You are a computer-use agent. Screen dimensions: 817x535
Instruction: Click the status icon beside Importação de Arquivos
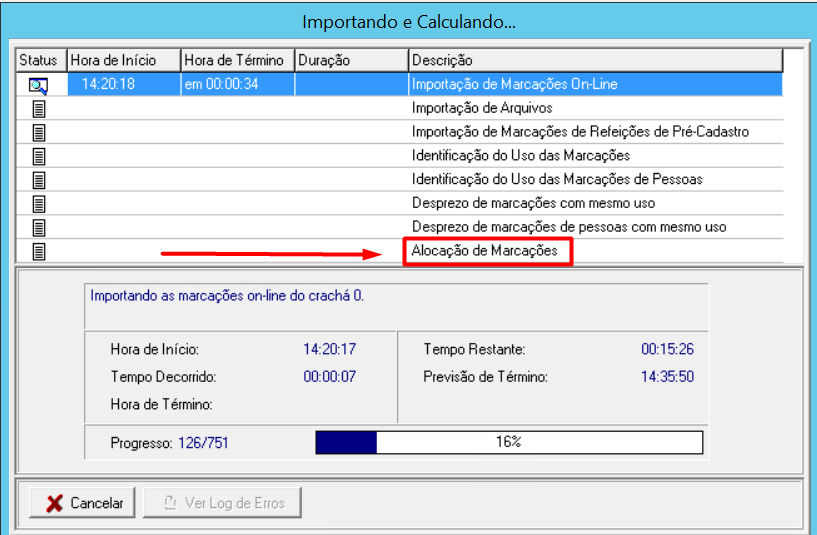(x=39, y=108)
